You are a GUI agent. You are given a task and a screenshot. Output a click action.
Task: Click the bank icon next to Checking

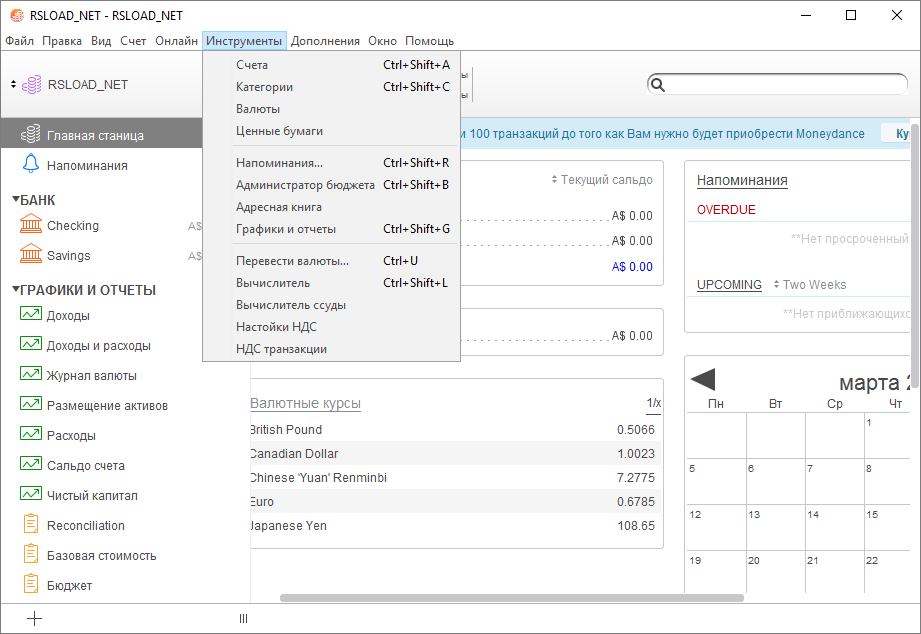(31, 225)
